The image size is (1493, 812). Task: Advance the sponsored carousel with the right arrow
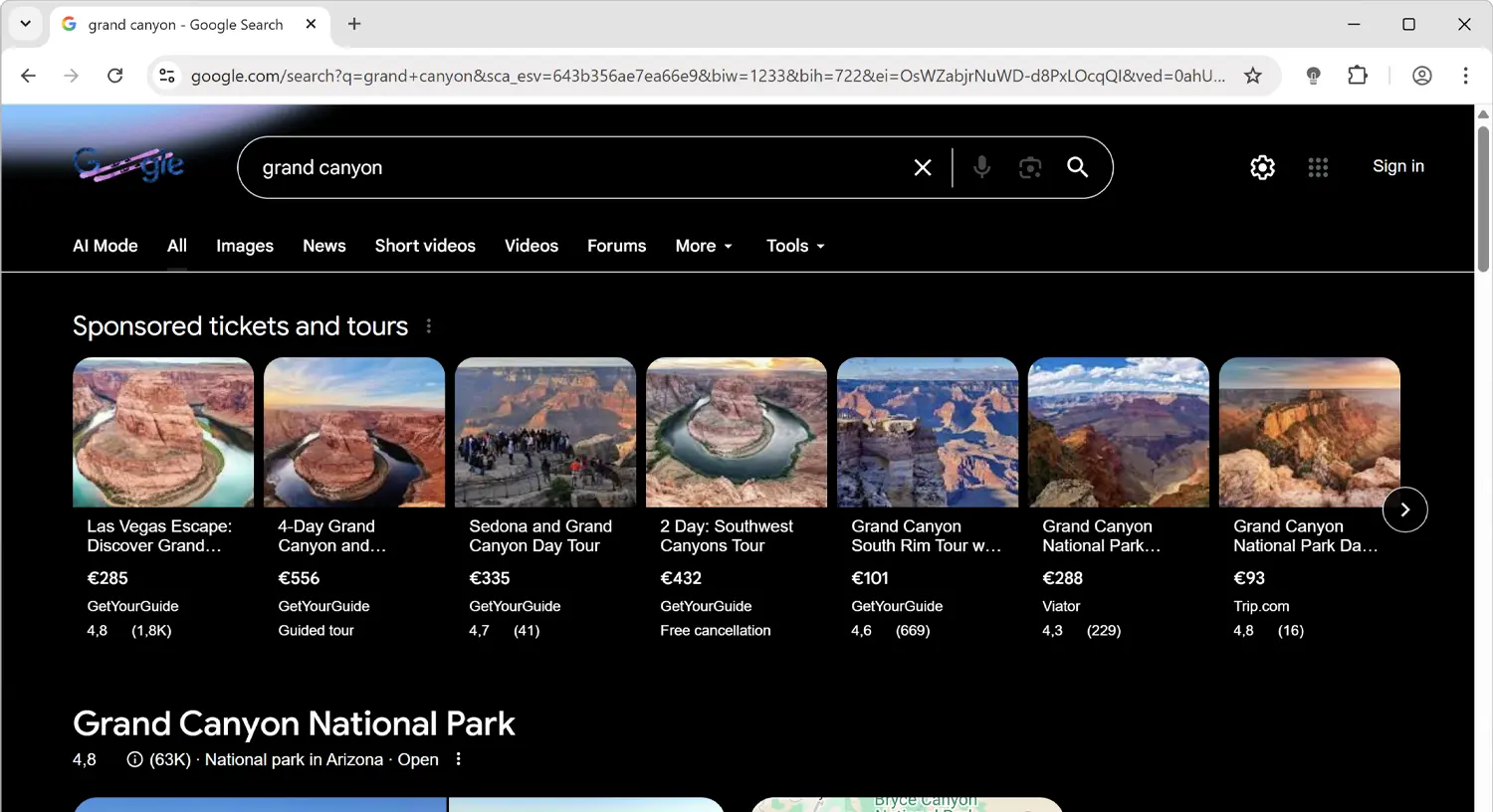coord(1404,508)
